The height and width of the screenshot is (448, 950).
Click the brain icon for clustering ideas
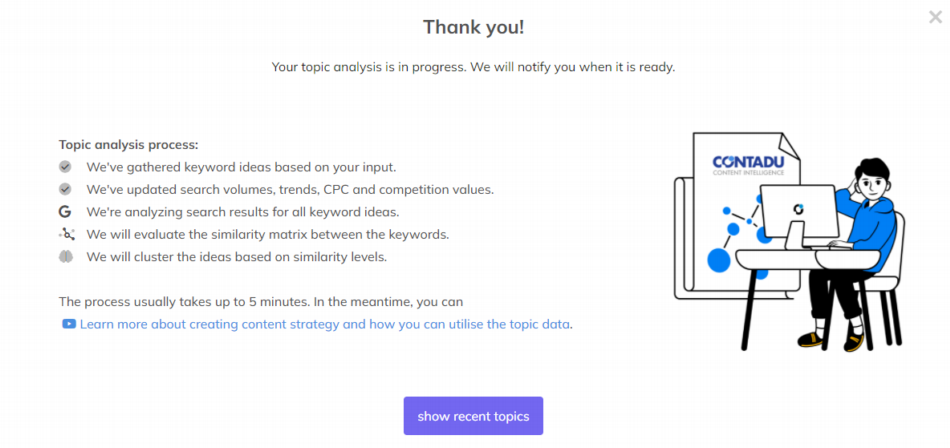pos(65,257)
